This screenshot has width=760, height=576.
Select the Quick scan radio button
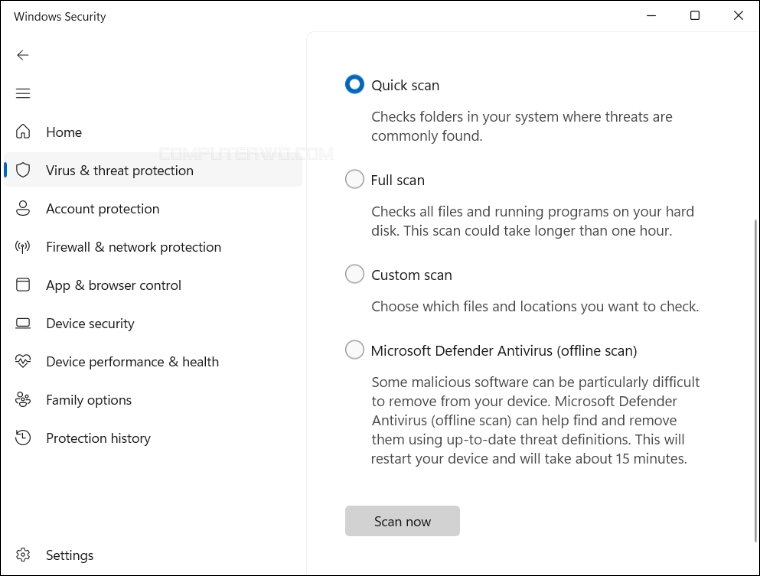(354, 84)
